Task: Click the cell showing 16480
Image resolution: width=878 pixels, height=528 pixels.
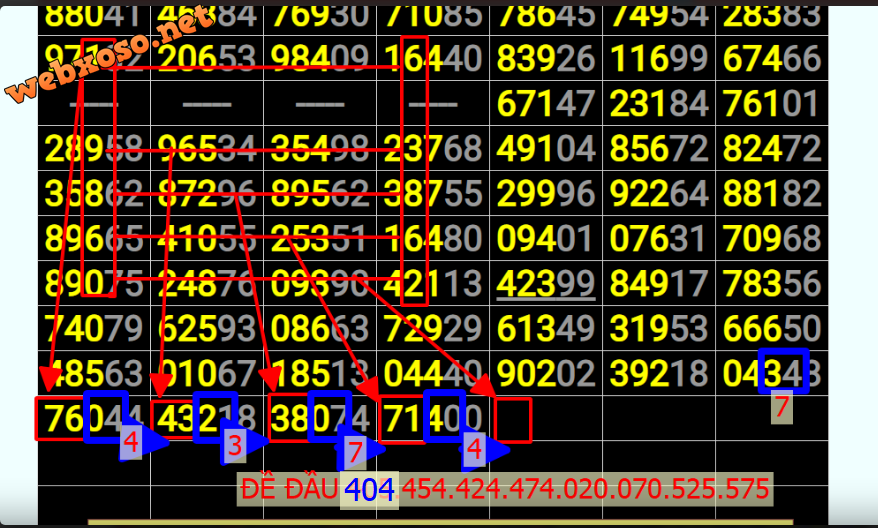Action: (x=433, y=238)
